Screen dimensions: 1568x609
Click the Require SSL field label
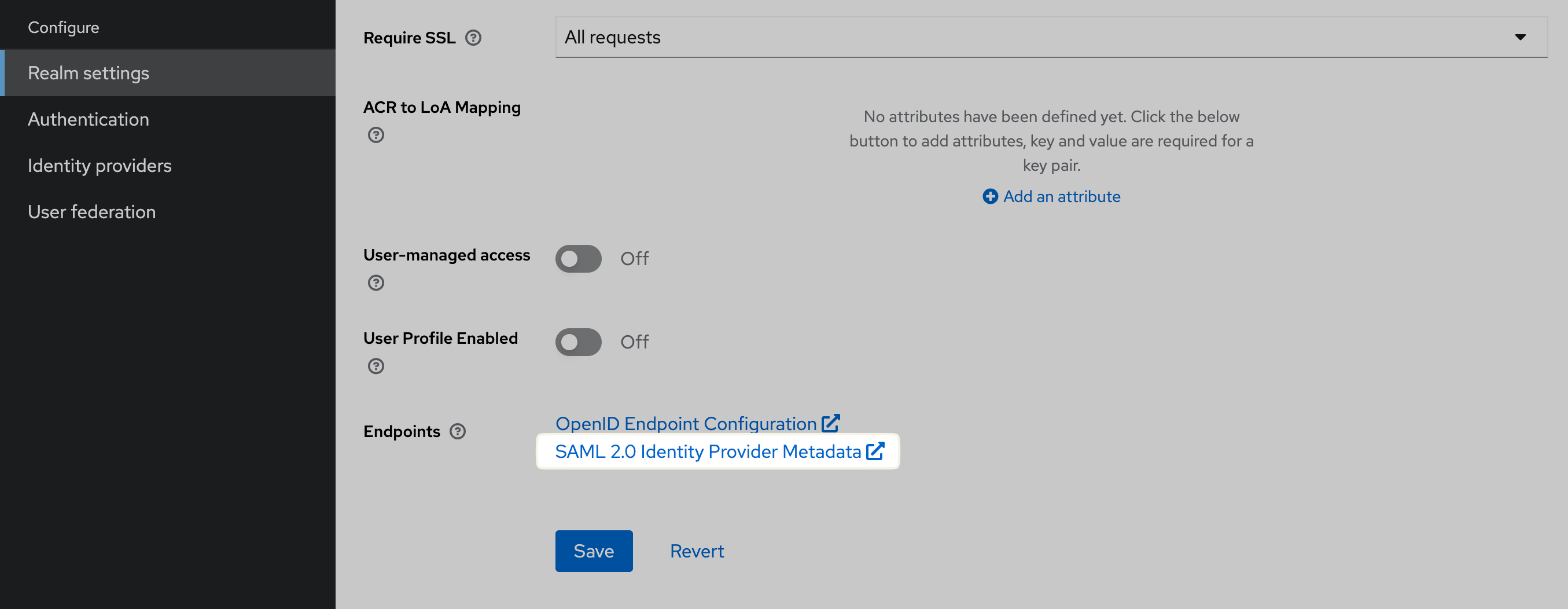[x=409, y=38]
